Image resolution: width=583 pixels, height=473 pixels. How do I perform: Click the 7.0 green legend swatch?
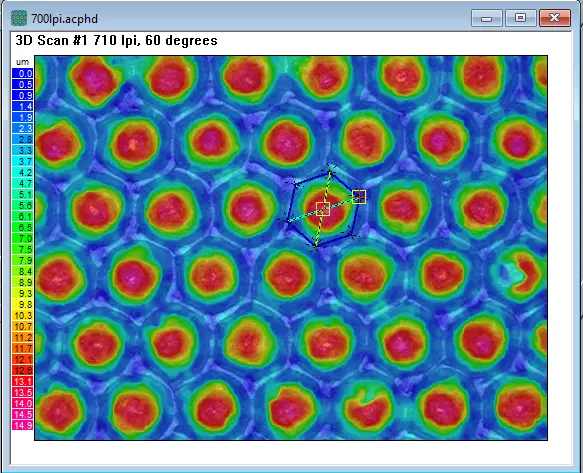click(22, 238)
